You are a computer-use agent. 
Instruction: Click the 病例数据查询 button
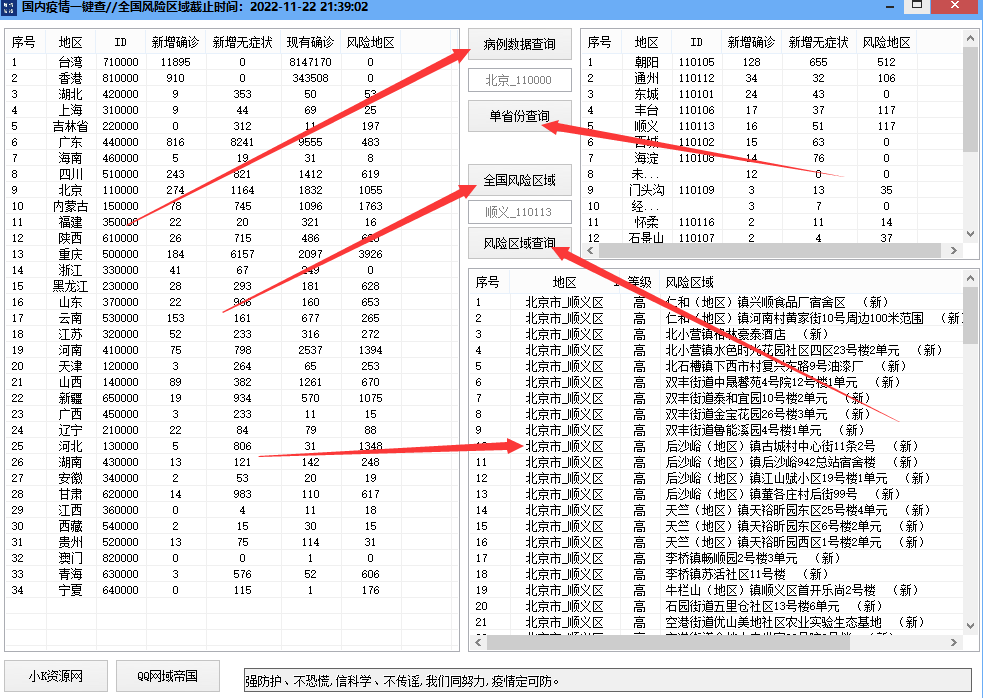(520, 44)
